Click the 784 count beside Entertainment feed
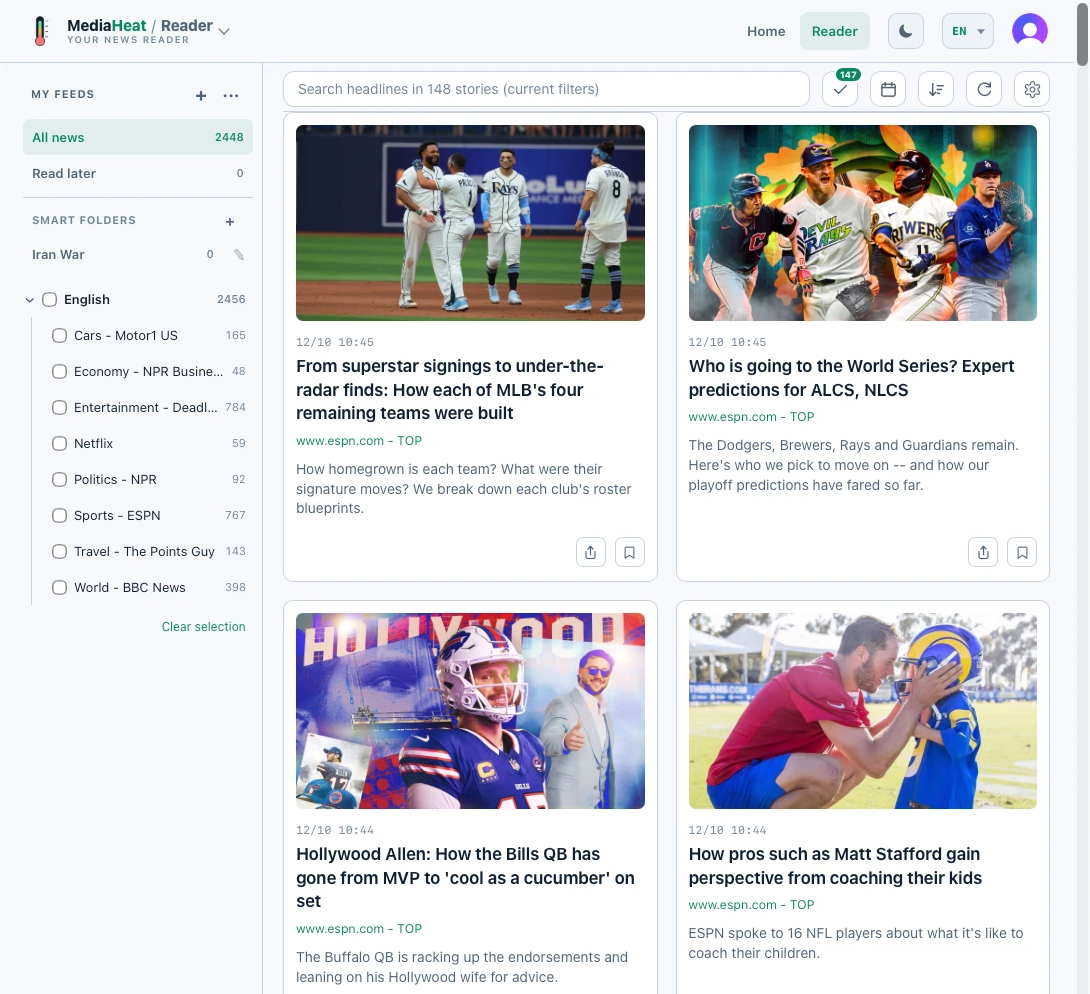 coord(235,407)
